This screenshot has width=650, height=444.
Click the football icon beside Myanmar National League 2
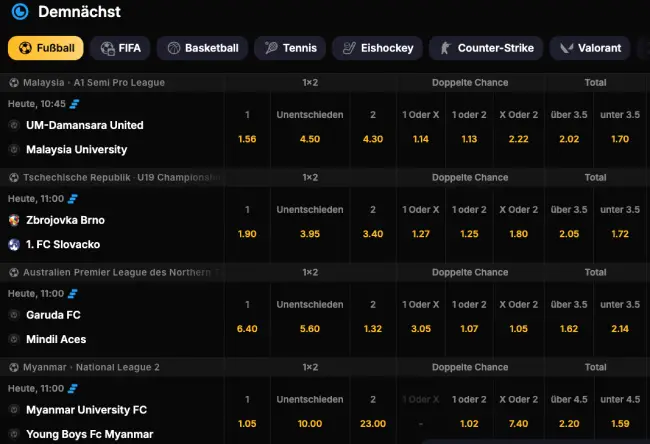[x=14, y=368]
